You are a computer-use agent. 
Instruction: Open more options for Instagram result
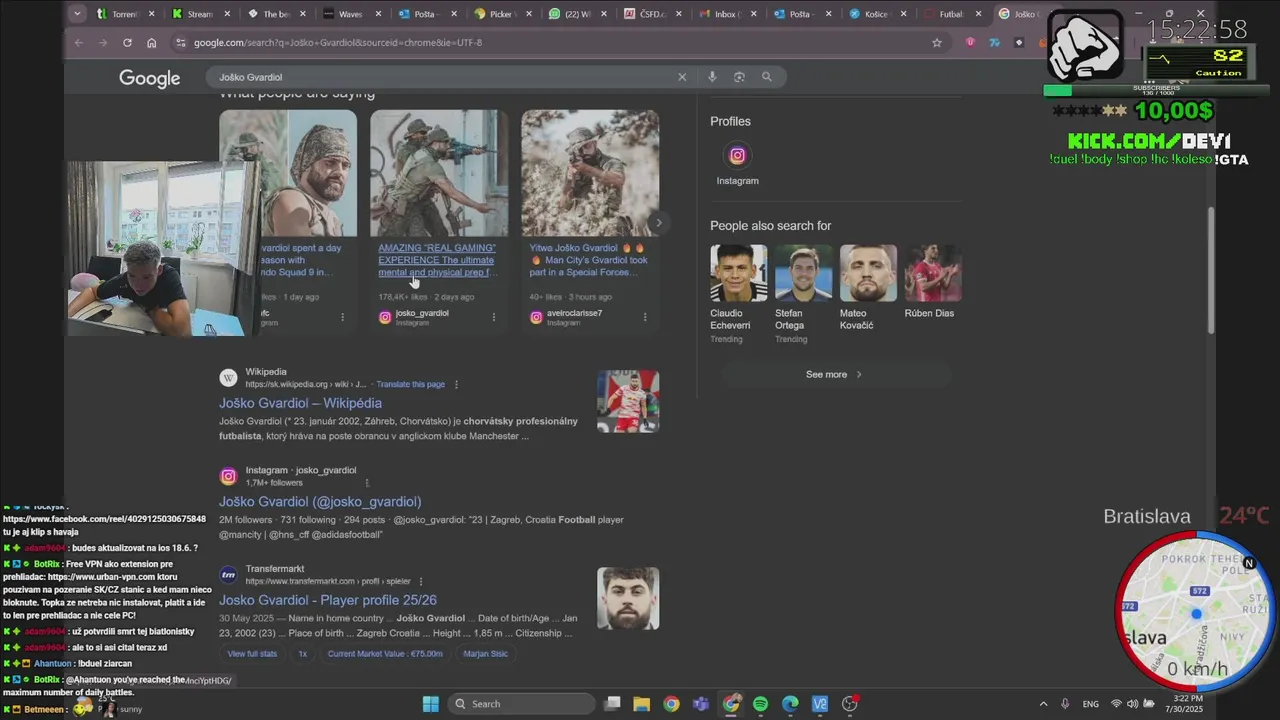tap(366, 483)
